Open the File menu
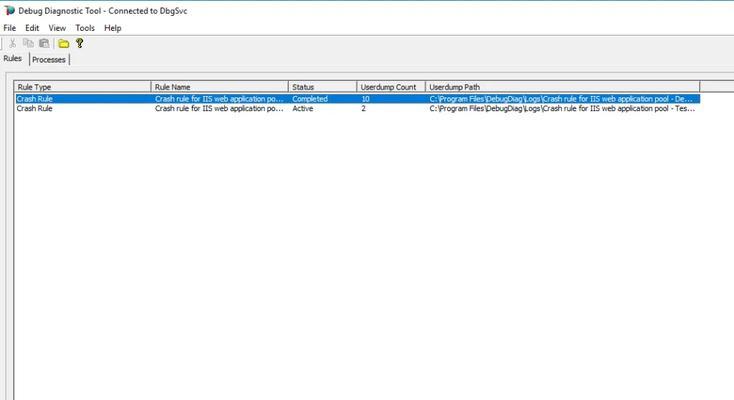 coord(9,28)
